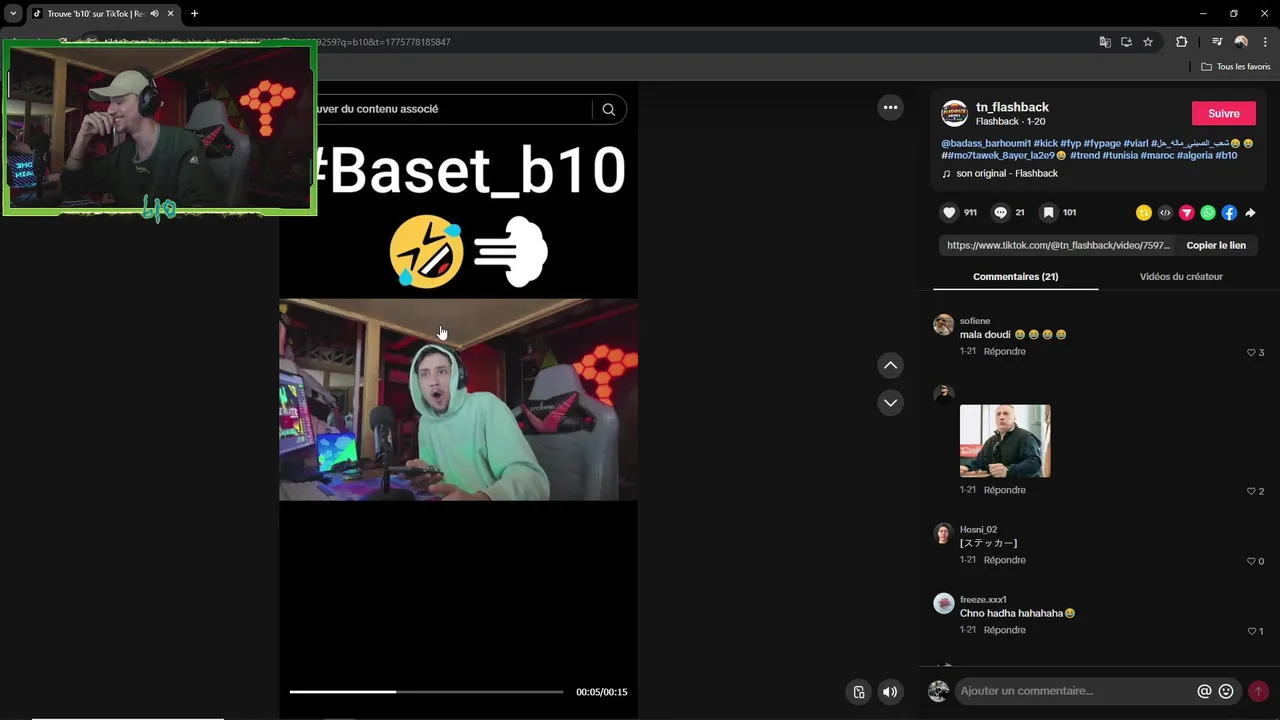Open a new browser tab
Viewport: 1280px width, 720px height.
tap(194, 13)
